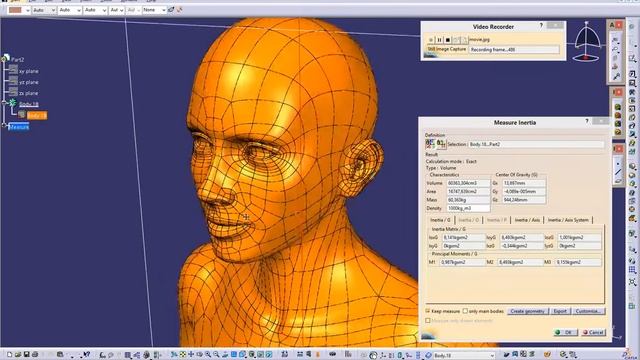
Task: Select the Plane tool in right toolbar
Action: [x=618, y=181]
